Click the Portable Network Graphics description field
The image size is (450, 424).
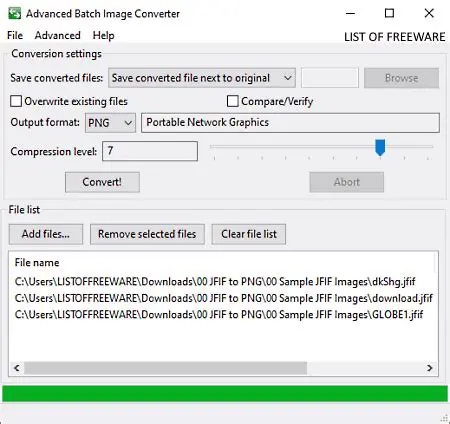click(290, 123)
